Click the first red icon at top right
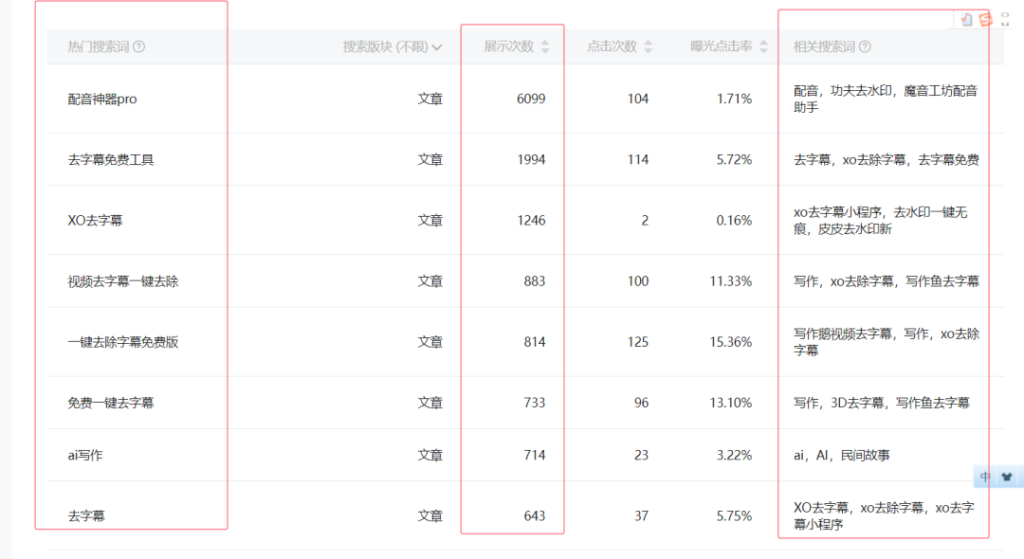This screenshot has height=559, width=1024. click(966, 19)
